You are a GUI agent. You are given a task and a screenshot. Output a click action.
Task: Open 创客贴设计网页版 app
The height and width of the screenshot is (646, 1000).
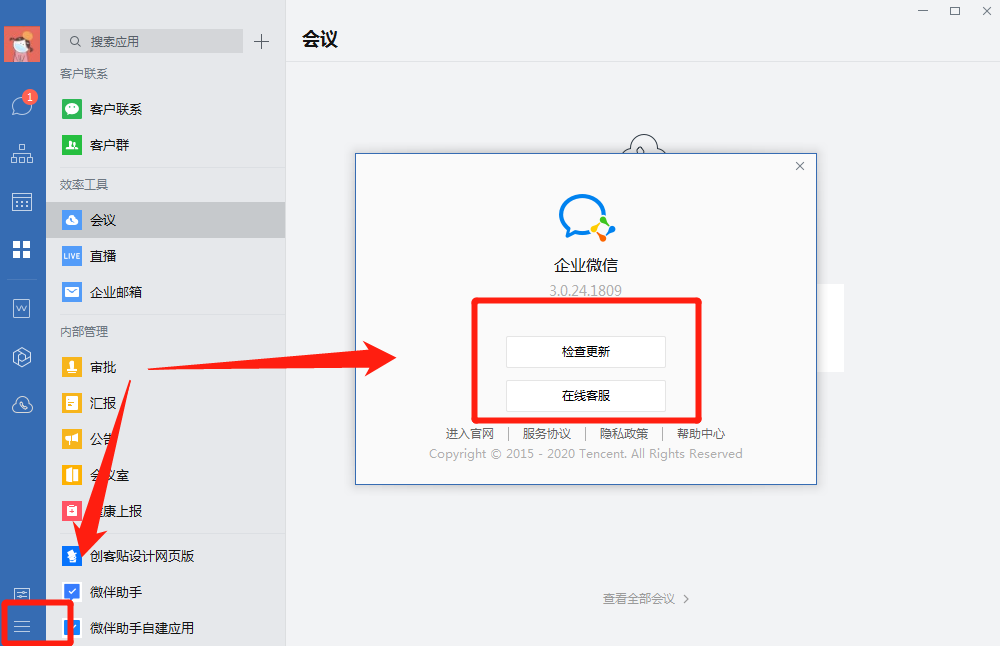click(x=166, y=556)
